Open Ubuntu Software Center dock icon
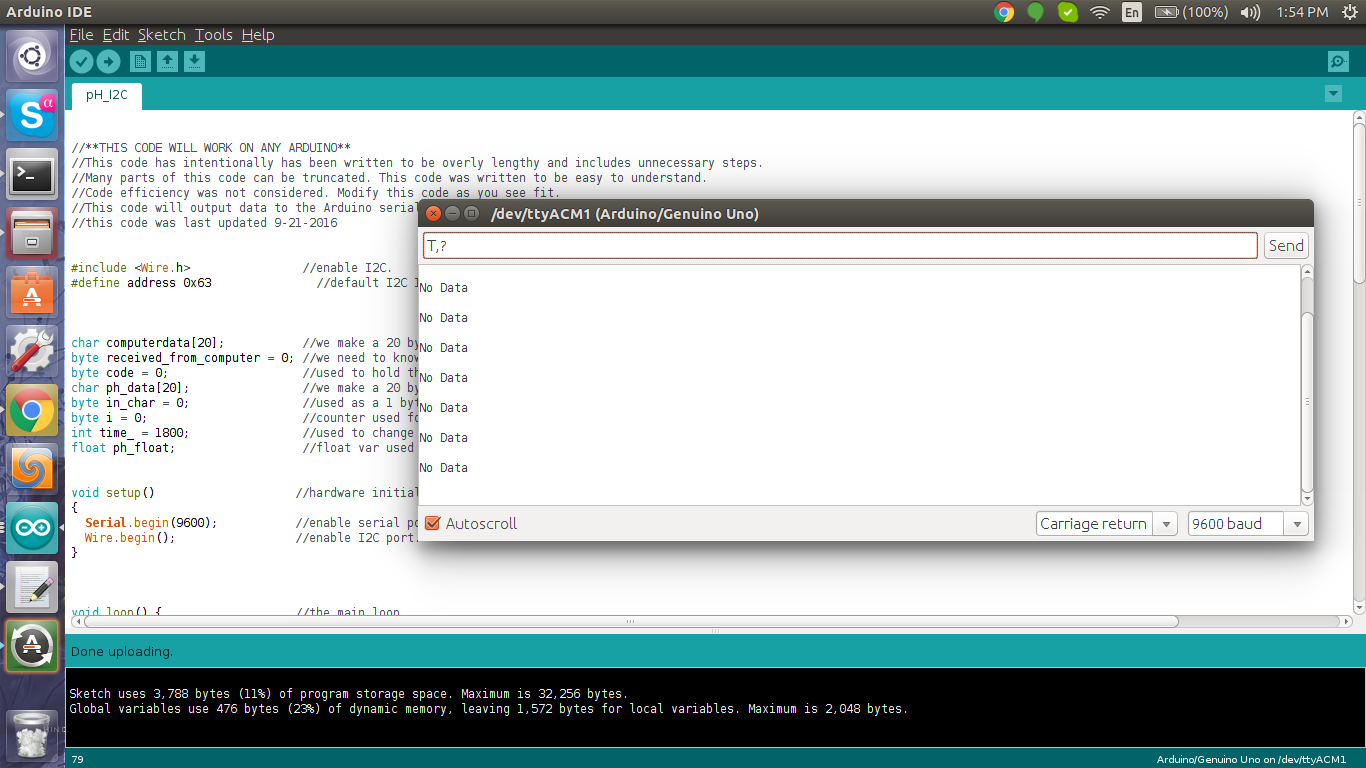1366x768 pixels. 32,292
